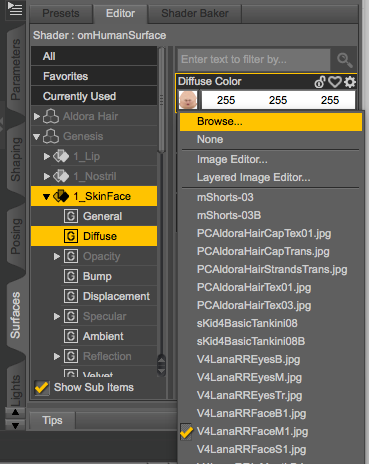Click the Bump group G icon

pos(71,276)
